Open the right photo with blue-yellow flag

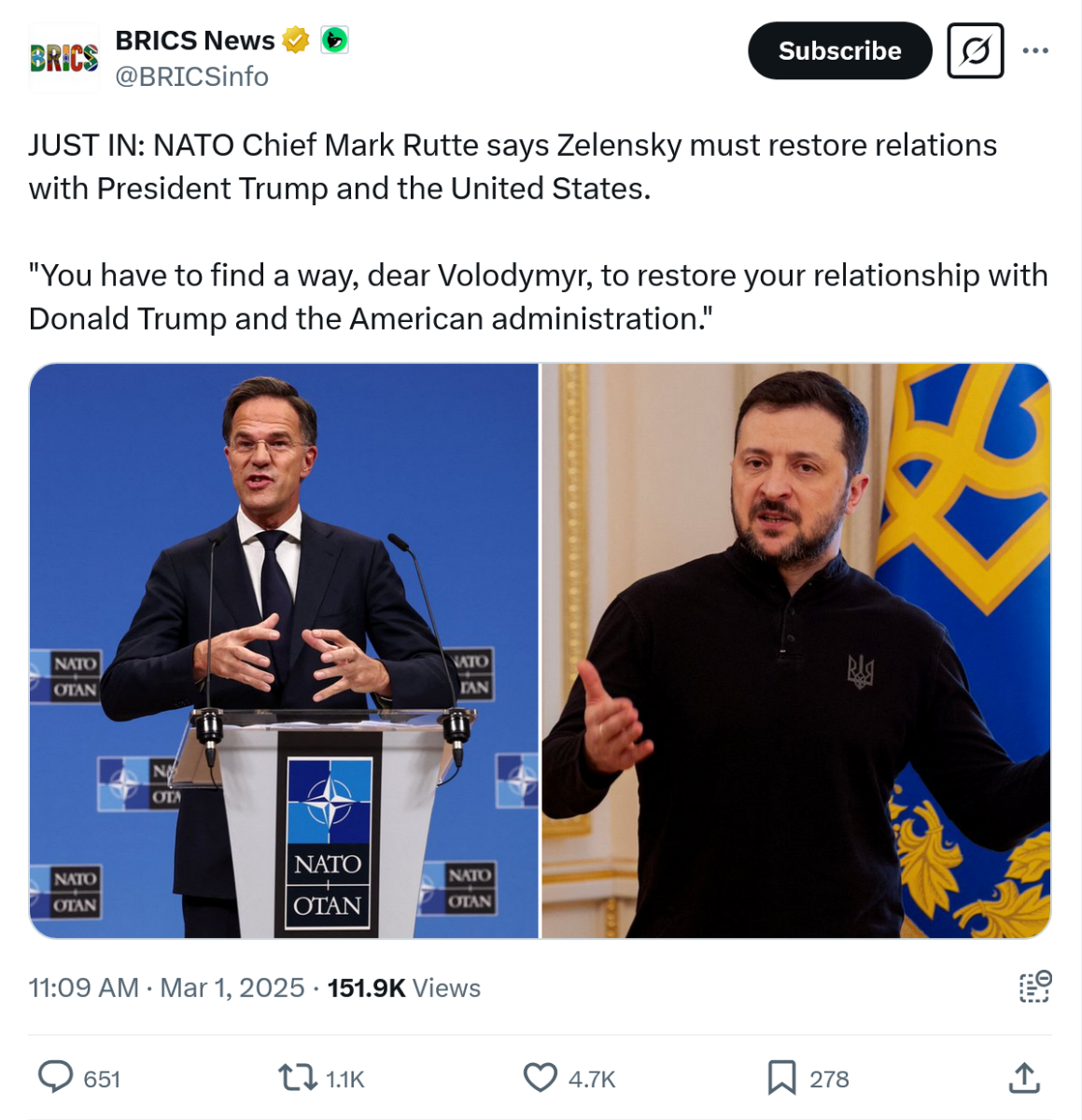point(795,651)
